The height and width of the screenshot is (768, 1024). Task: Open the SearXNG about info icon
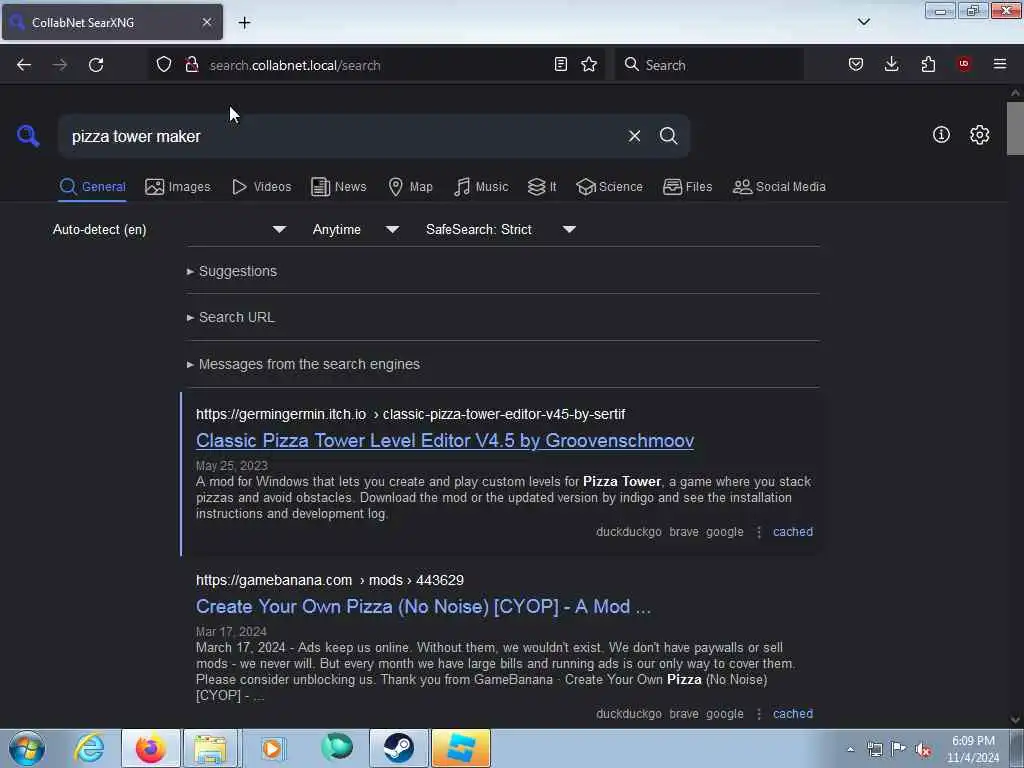pyautogui.click(x=941, y=135)
